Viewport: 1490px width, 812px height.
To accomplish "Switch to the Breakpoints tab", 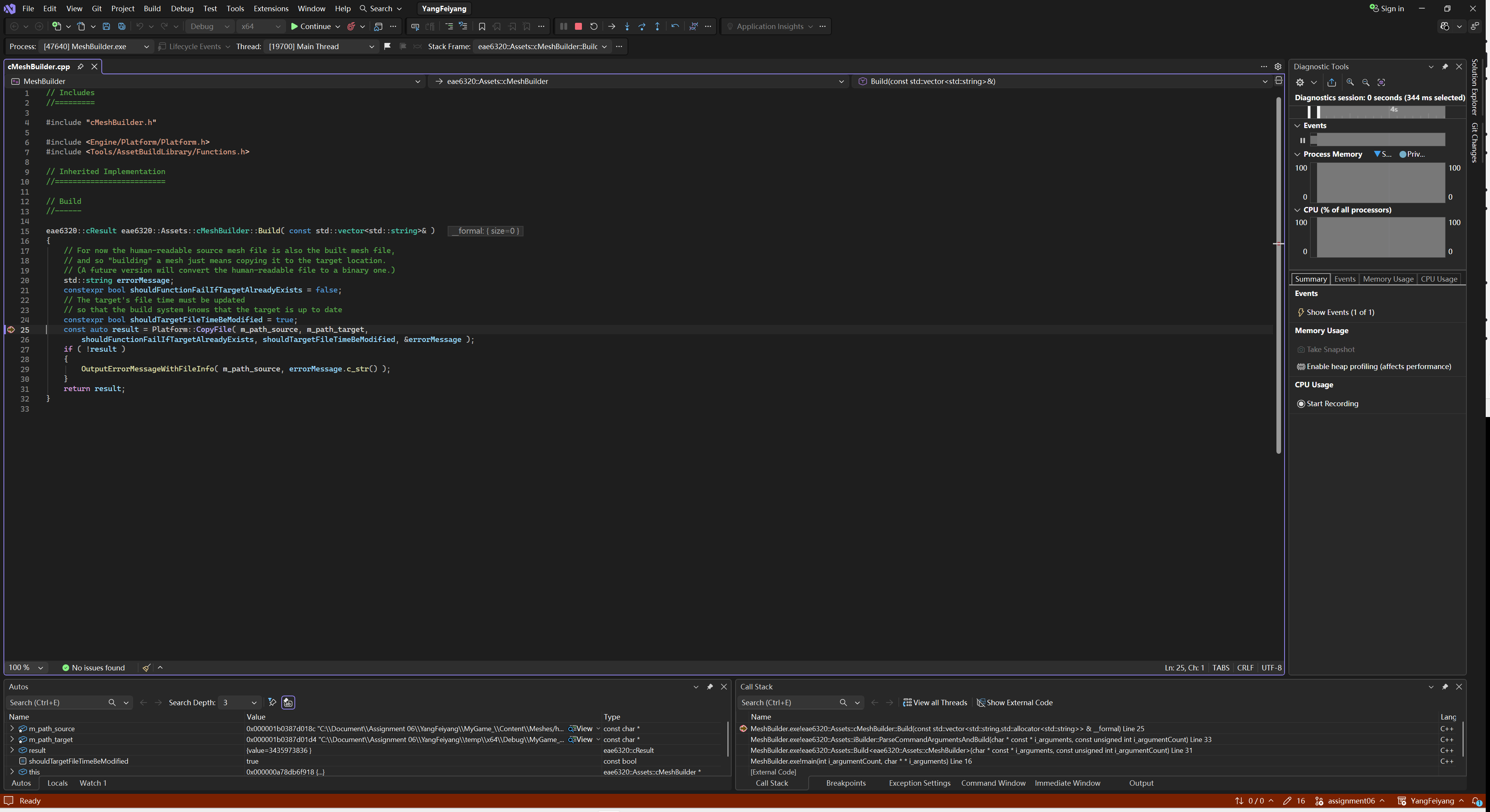I will [846, 783].
